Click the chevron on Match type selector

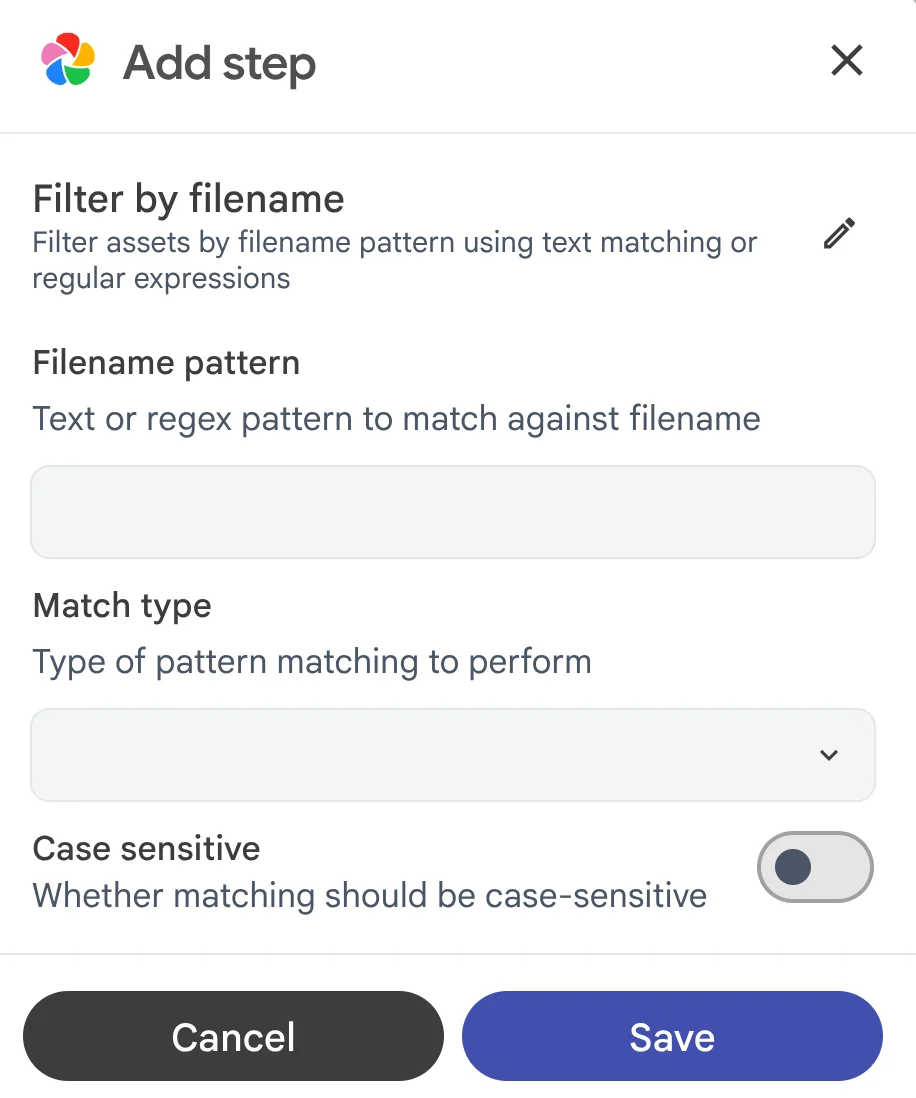coord(828,756)
